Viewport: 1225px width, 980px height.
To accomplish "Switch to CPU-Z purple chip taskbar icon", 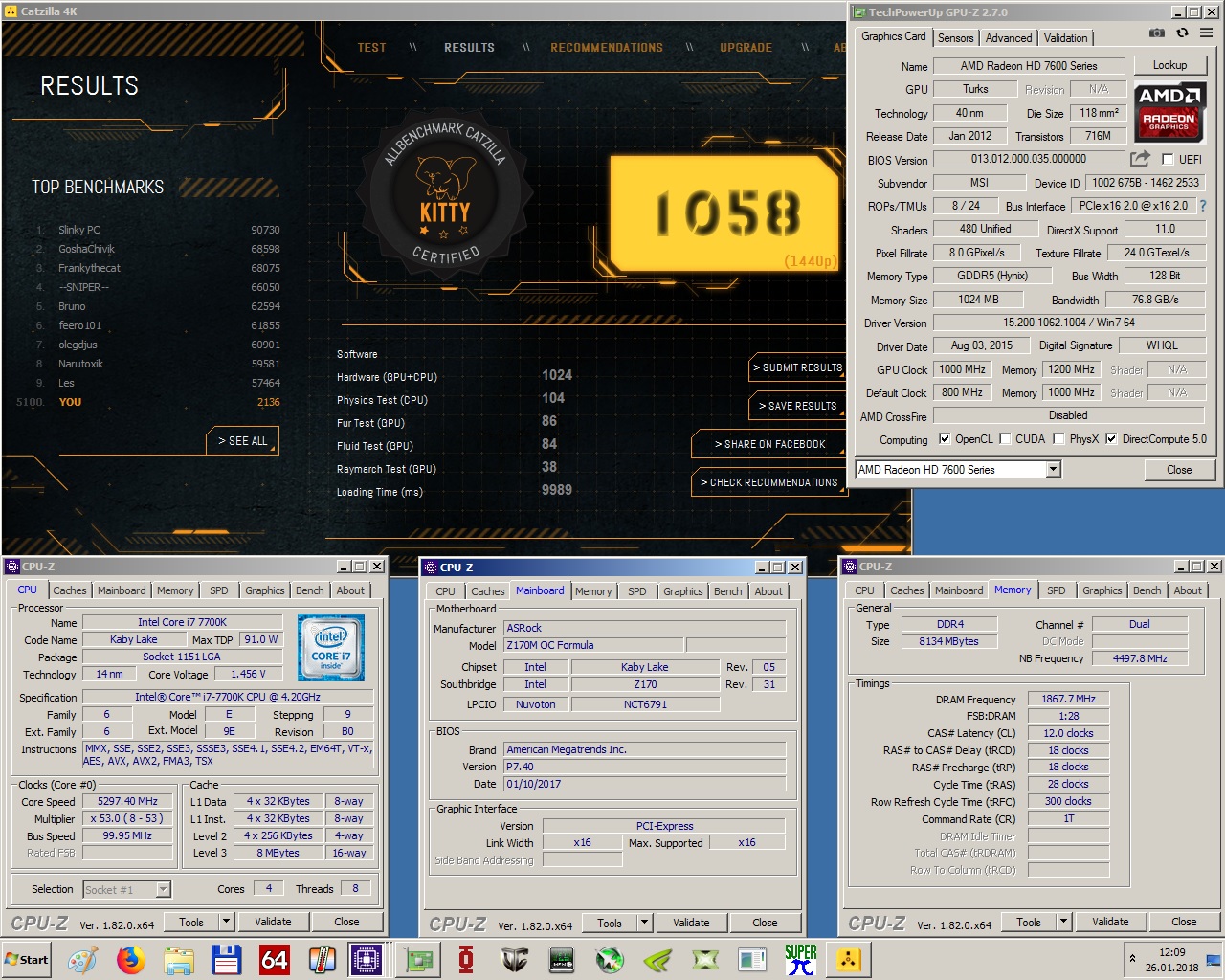I will coord(367,960).
